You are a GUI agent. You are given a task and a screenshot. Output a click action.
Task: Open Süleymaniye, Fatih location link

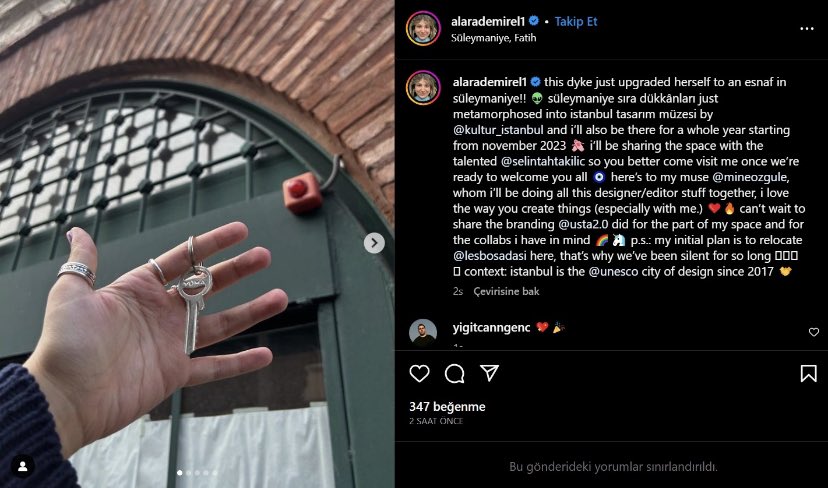pyautogui.click(x=493, y=38)
